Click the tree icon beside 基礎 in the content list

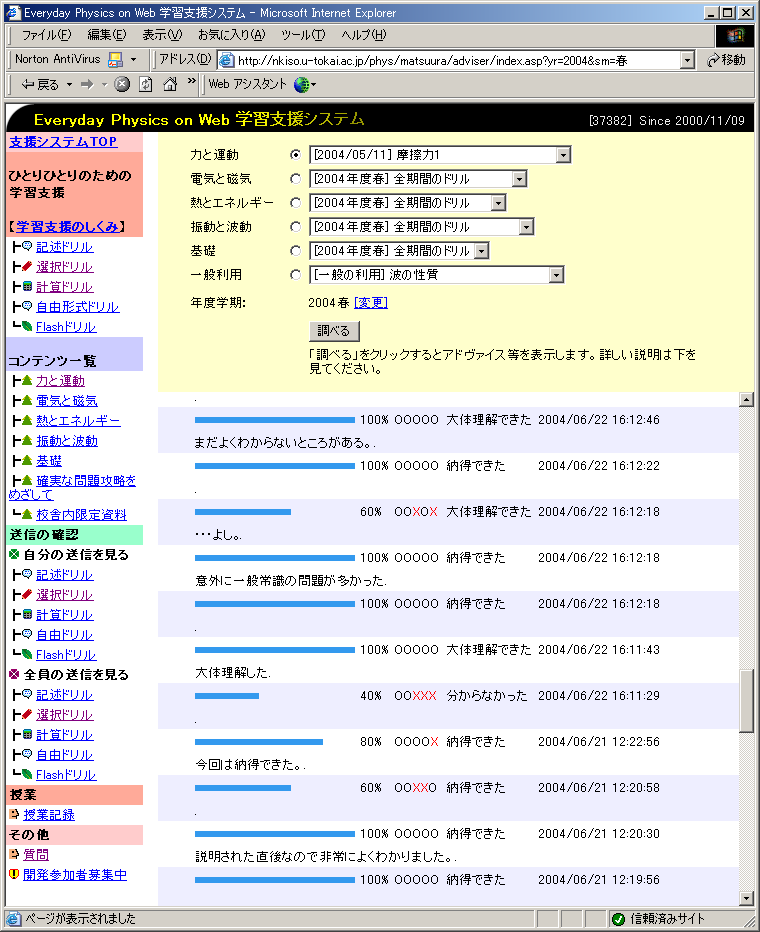click(x=27, y=460)
